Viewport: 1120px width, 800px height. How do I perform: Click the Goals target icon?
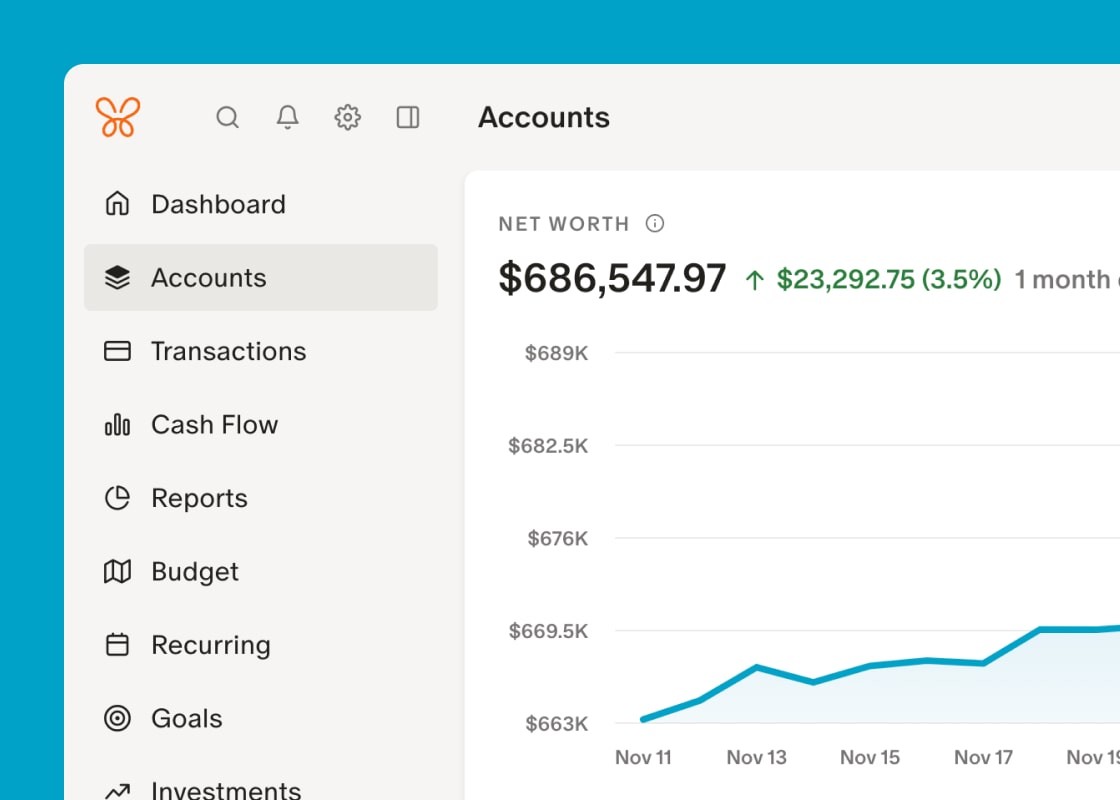click(x=117, y=718)
